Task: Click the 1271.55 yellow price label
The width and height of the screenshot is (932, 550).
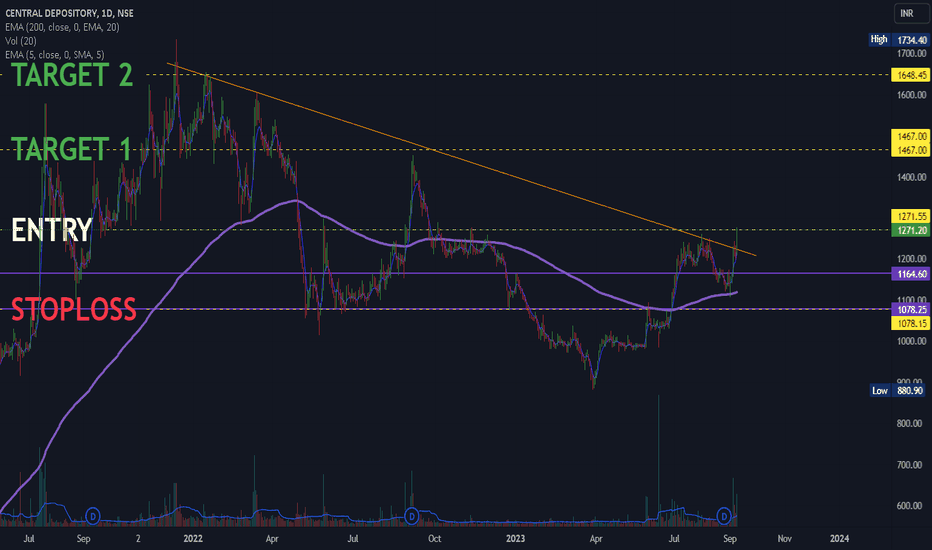Action: (x=910, y=216)
